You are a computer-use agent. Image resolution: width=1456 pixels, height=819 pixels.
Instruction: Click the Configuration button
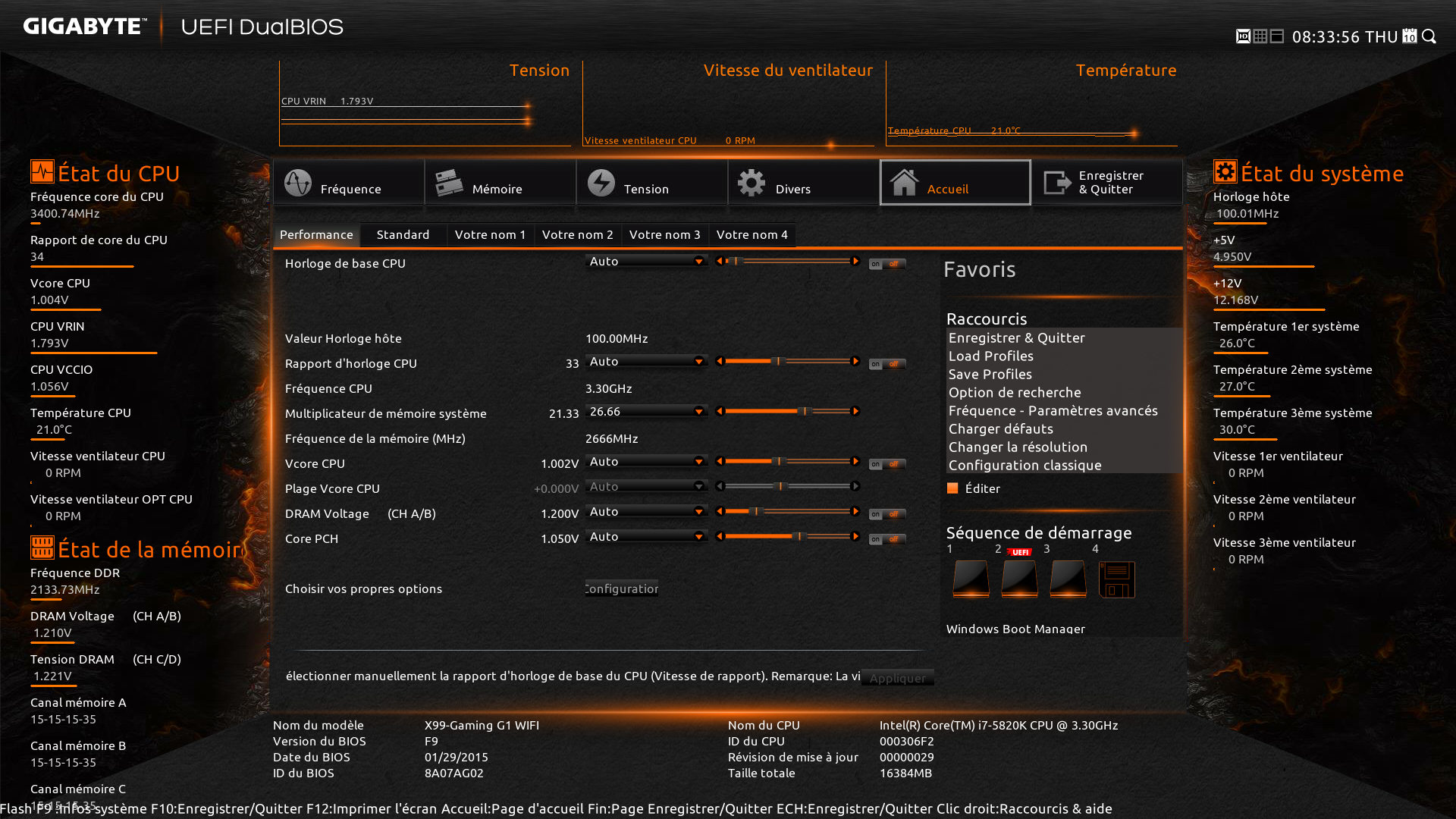622,588
